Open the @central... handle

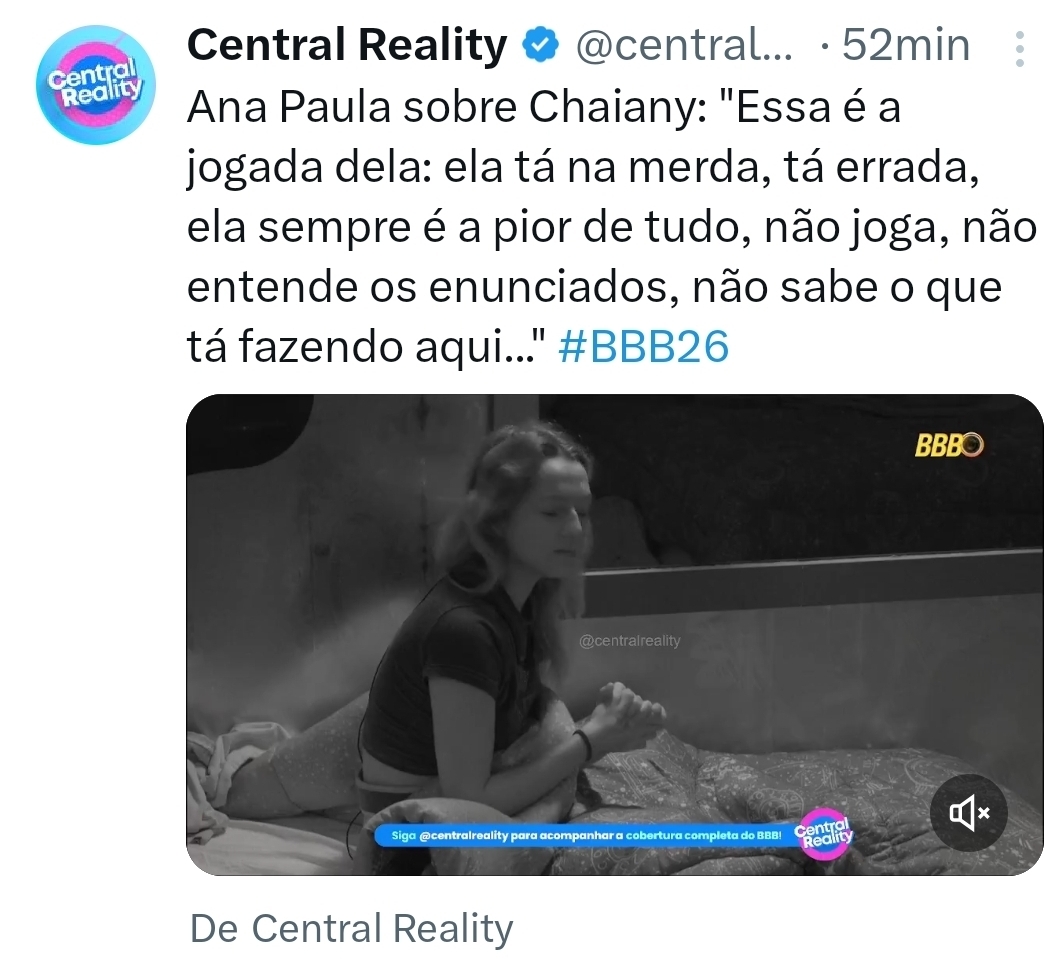coord(684,45)
